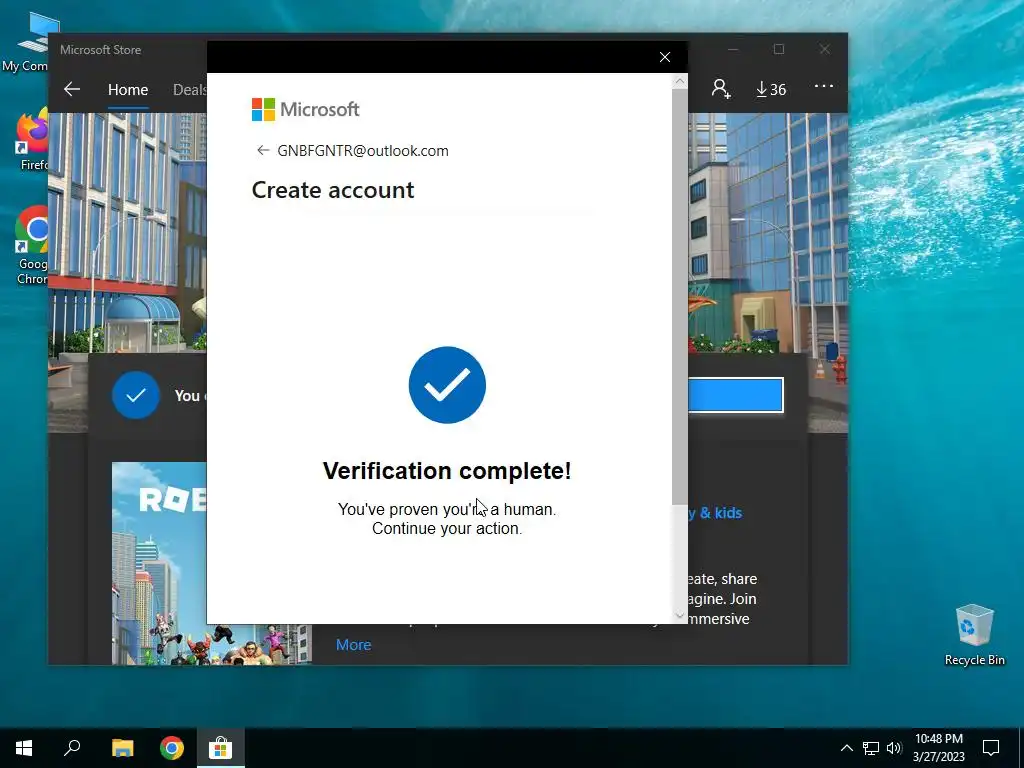Click the GNBFGNTR@outlook.com email text
The width and height of the screenshot is (1024, 768).
tap(363, 151)
